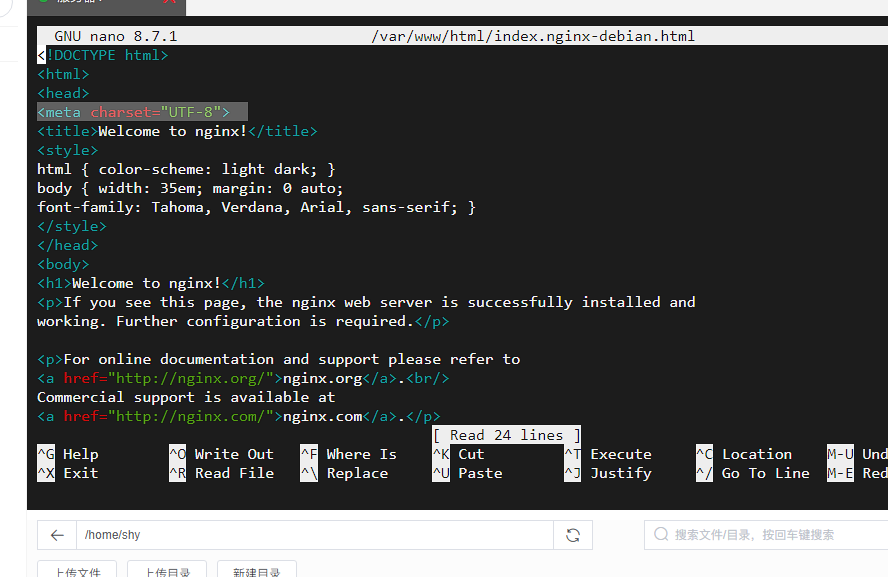Close the server tab with the red X
This screenshot has width=888, height=577.
(169, 2)
